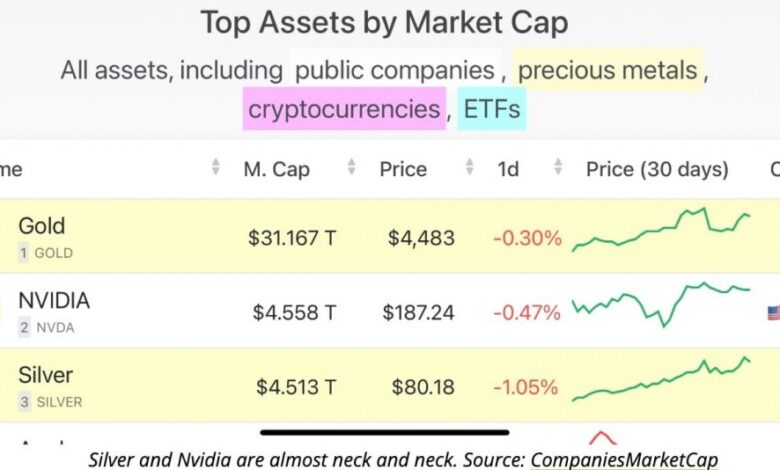Open the Silver asset page
The image size is (780, 470).
click(46, 375)
